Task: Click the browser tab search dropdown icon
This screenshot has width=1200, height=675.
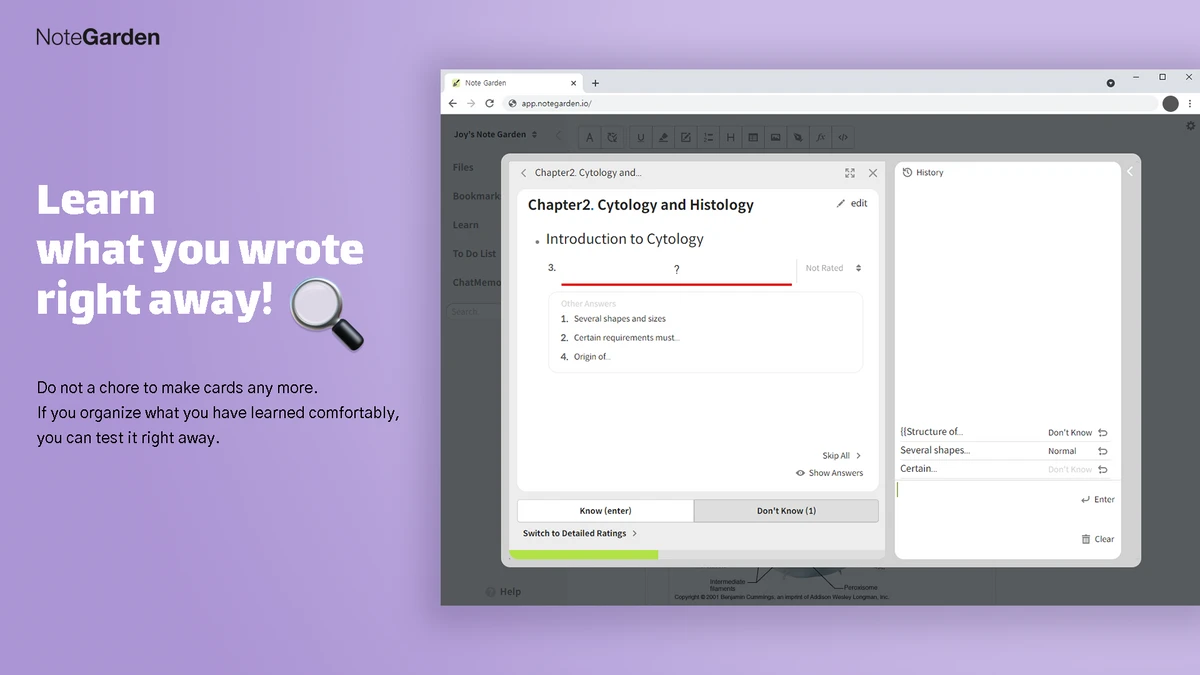Action: pyautogui.click(x=1110, y=83)
